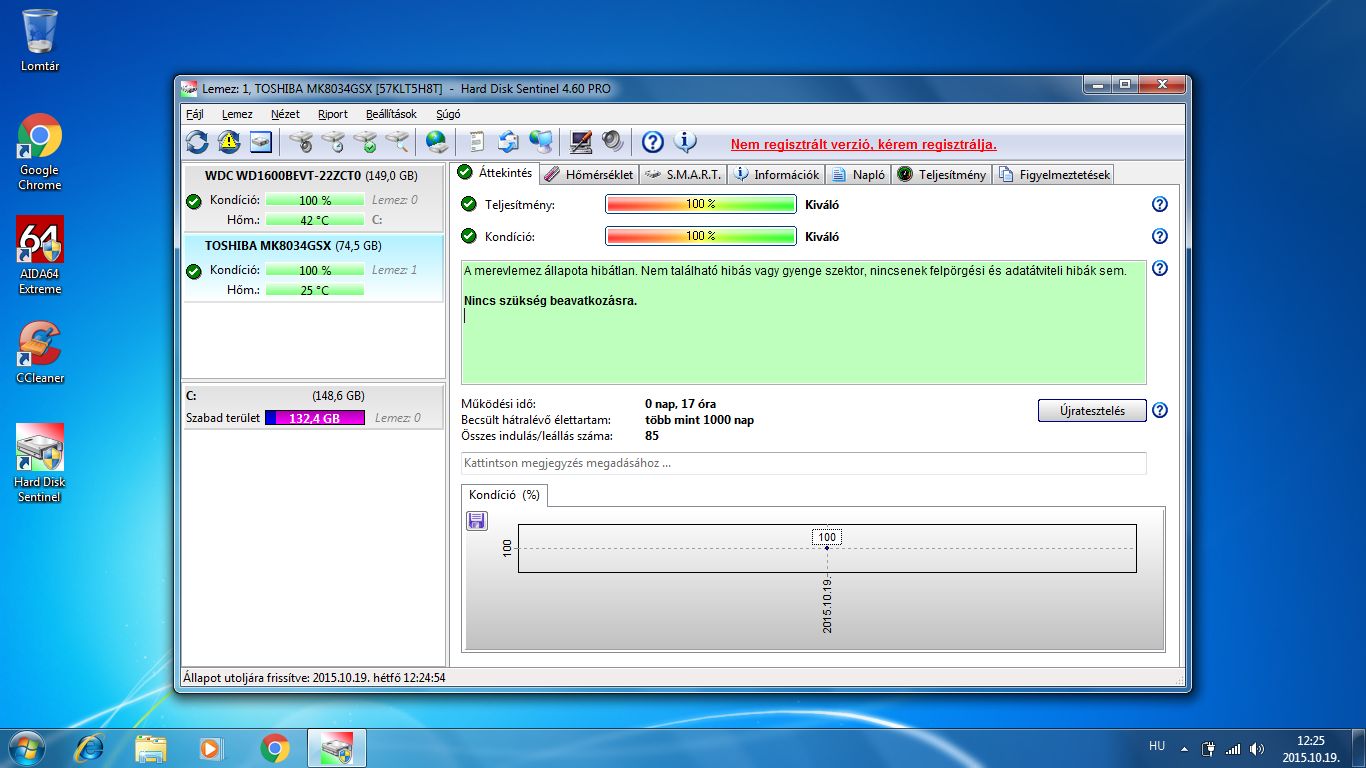1366x768 pixels.
Task: Open Google Chrome desktop shortcut
Action: (40, 152)
